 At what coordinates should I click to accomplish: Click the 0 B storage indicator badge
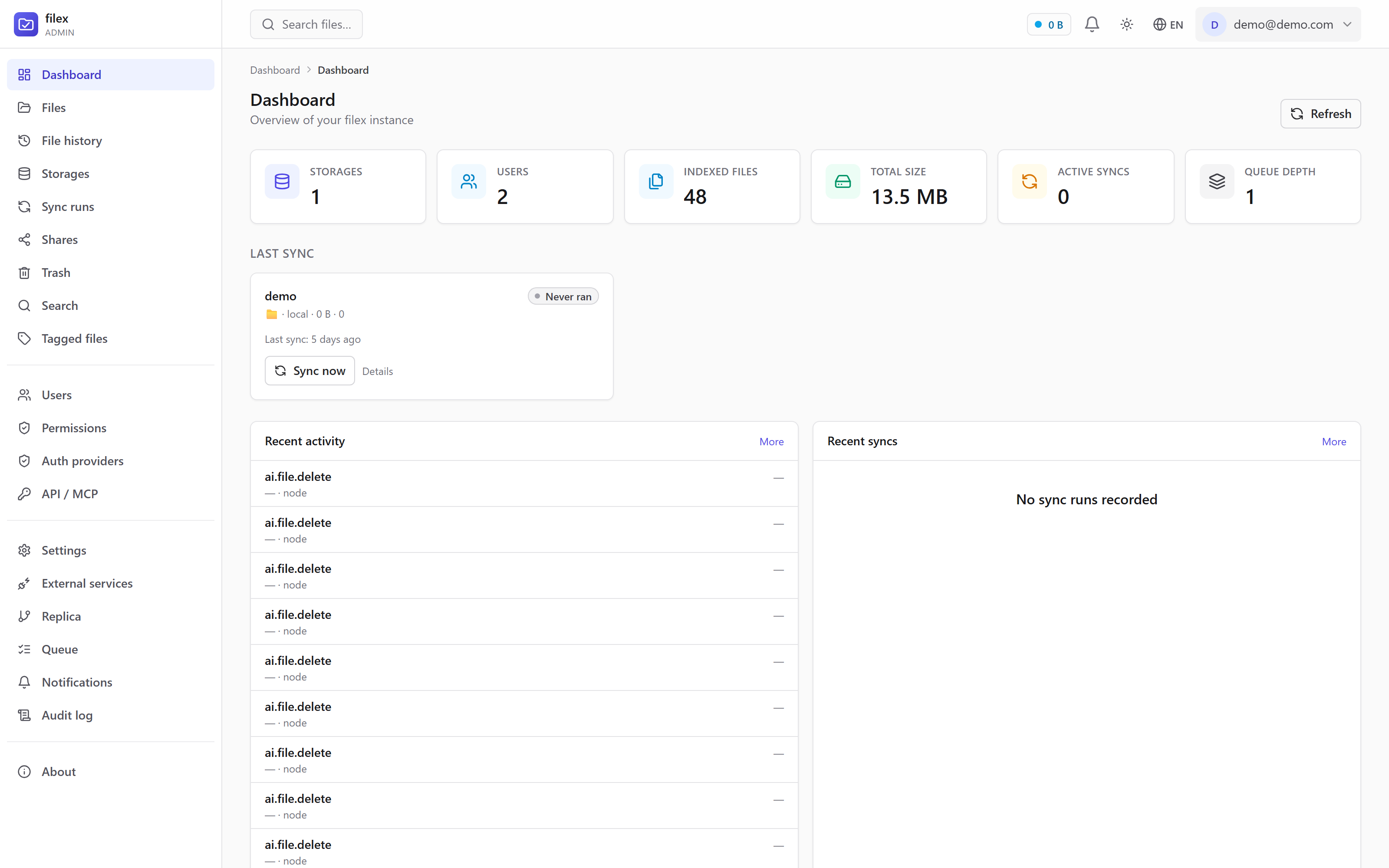click(1049, 24)
